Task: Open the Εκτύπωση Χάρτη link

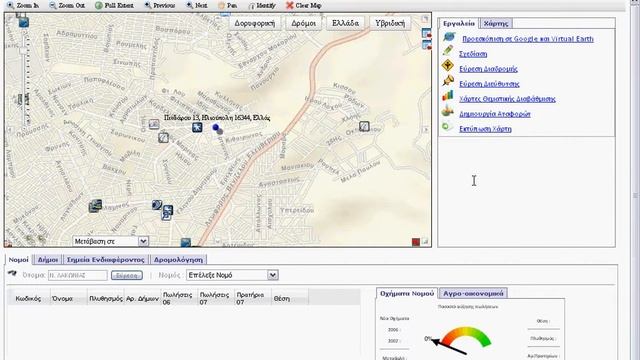Action: coord(485,129)
